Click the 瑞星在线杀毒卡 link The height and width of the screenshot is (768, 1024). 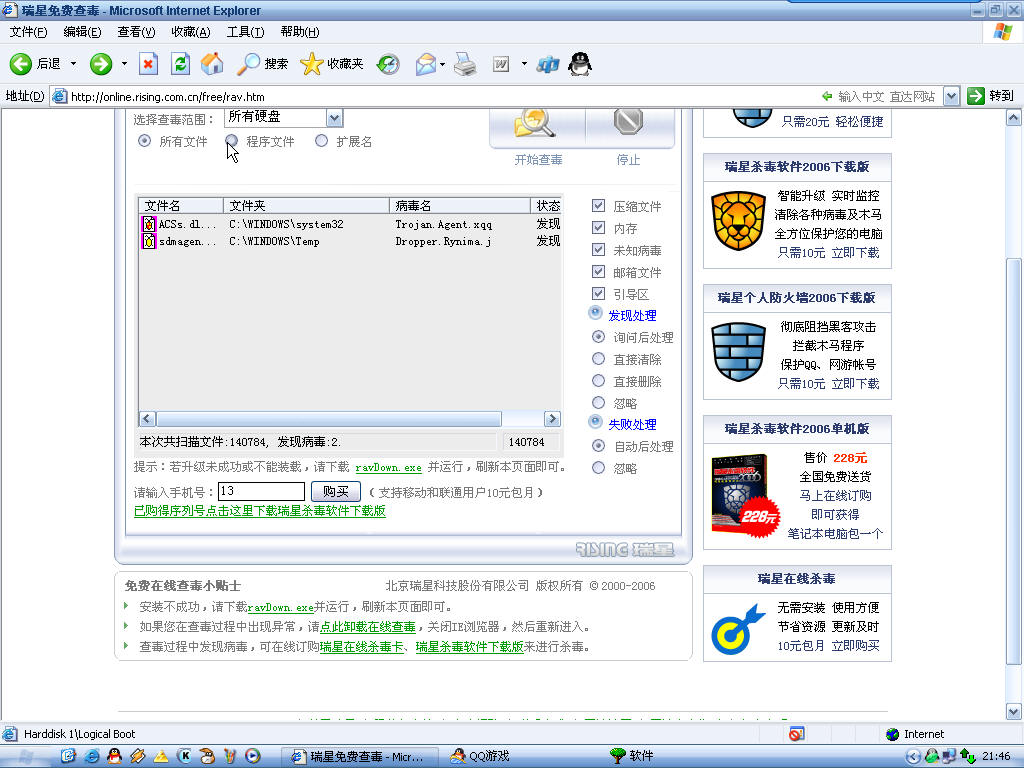pos(362,647)
